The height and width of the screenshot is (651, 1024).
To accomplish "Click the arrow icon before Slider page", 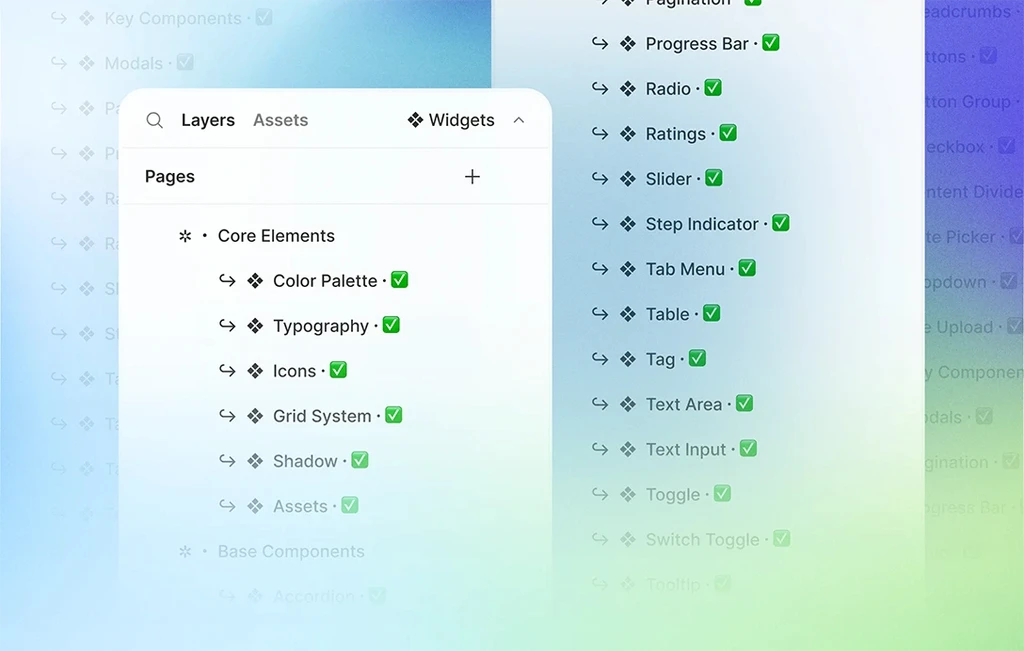I will (599, 178).
